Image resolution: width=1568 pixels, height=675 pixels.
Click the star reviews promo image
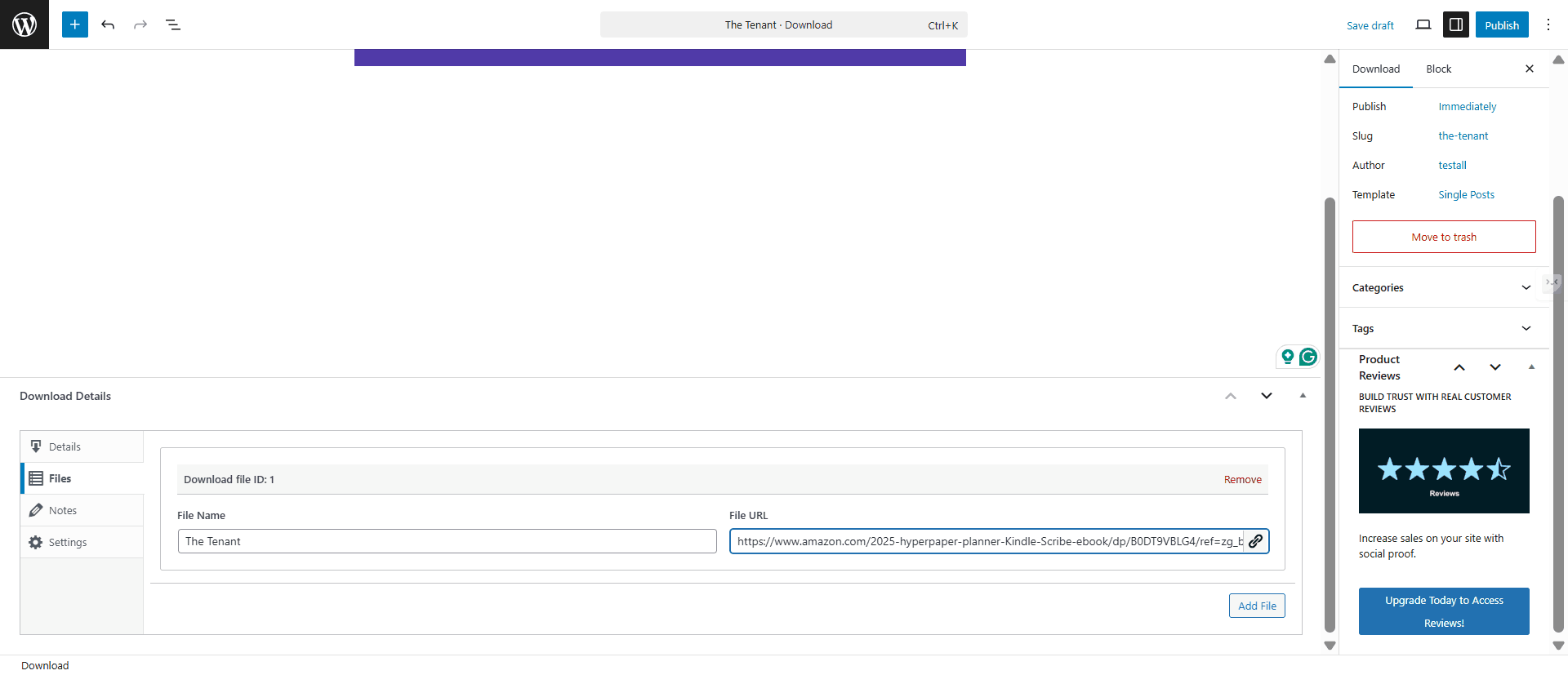point(1444,471)
